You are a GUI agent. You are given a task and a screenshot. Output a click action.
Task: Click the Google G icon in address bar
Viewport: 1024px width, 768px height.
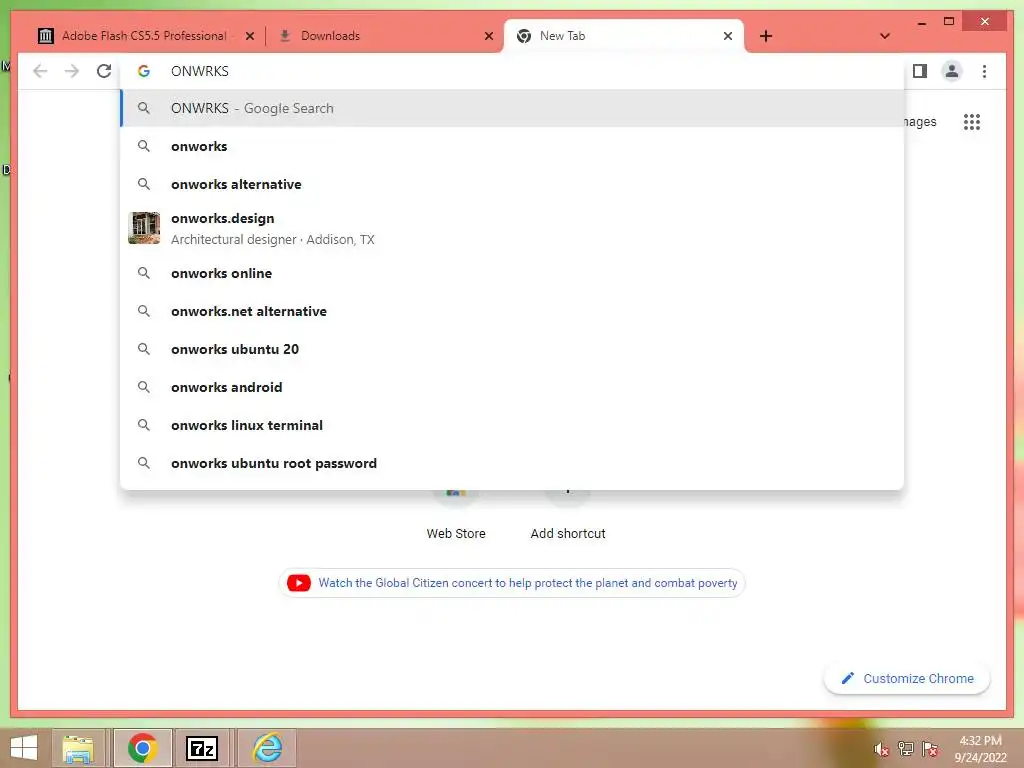click(x=144, y=71)
